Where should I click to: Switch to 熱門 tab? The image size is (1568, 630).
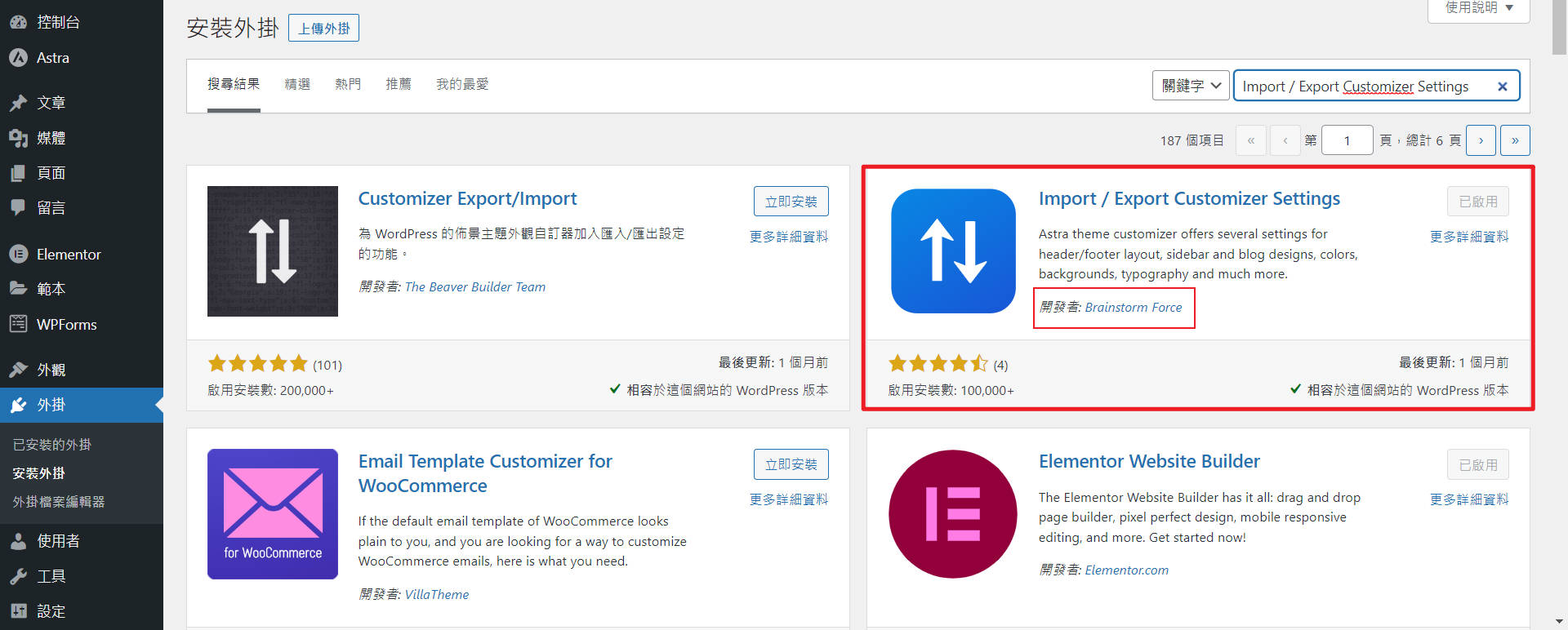pos(348,84)
